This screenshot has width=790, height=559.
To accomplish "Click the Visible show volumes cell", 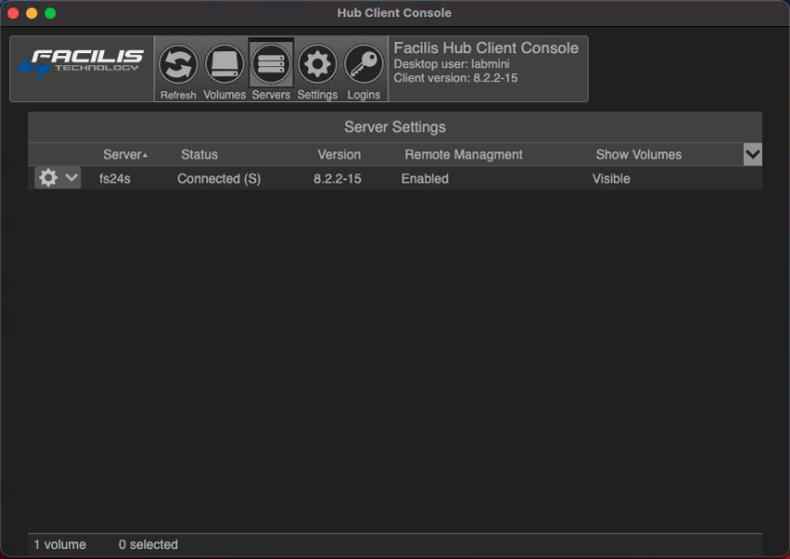I will coord(611,179).
